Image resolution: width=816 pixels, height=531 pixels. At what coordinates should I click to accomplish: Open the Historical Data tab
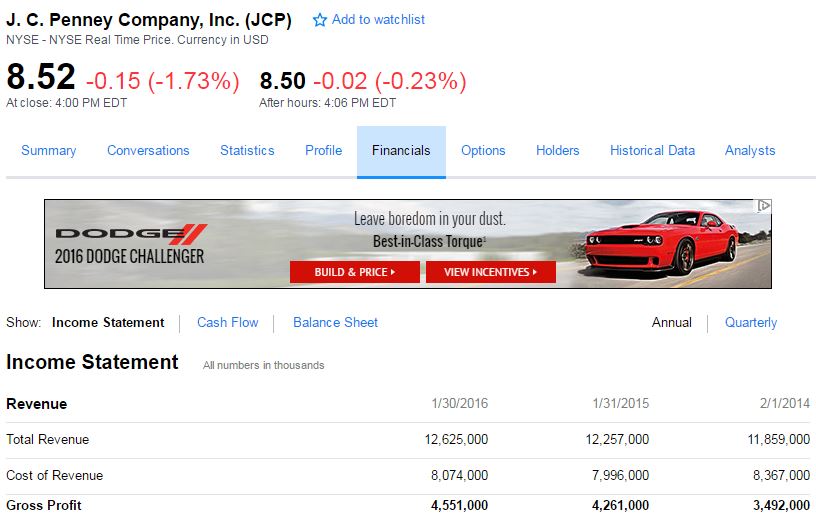[x=652, y=150]
